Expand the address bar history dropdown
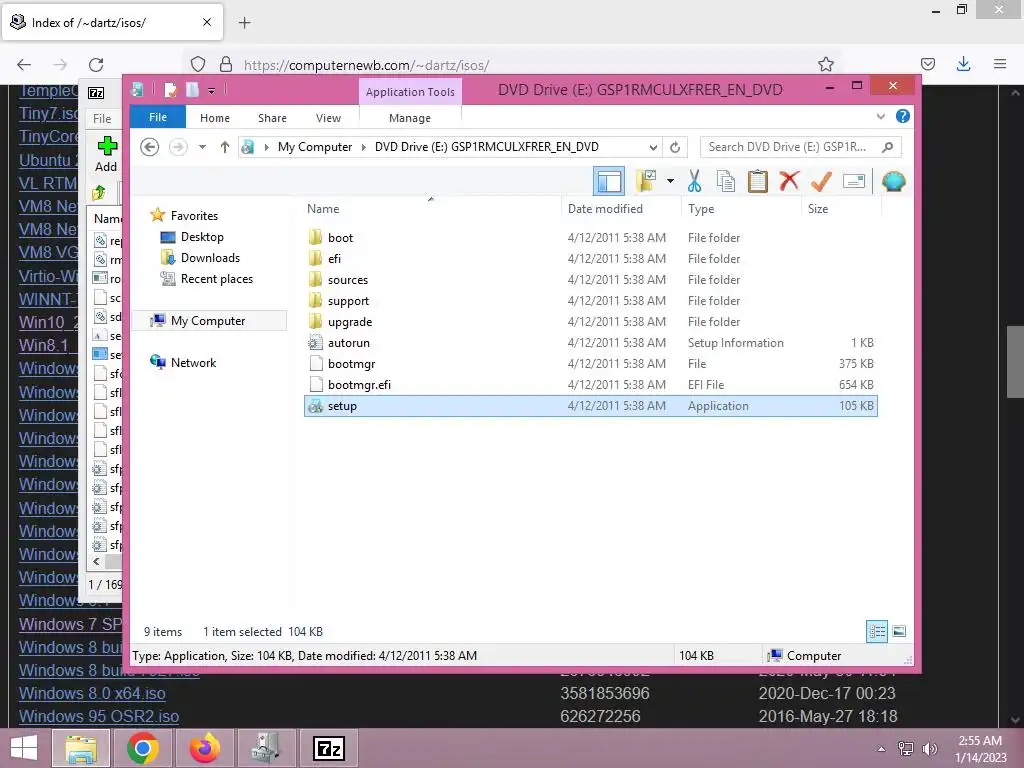1024x768 pixels. click(x=652, y=147)
